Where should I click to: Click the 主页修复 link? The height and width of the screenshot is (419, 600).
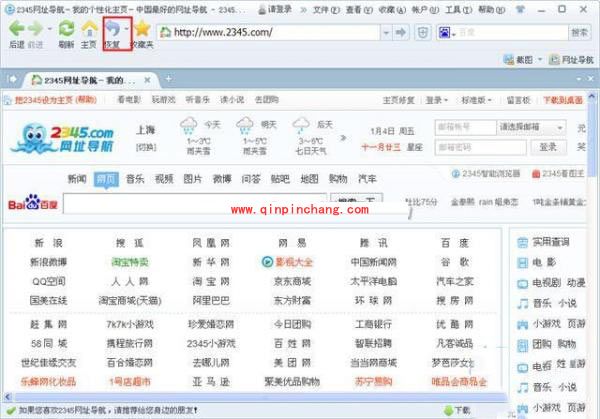point(399,100)
